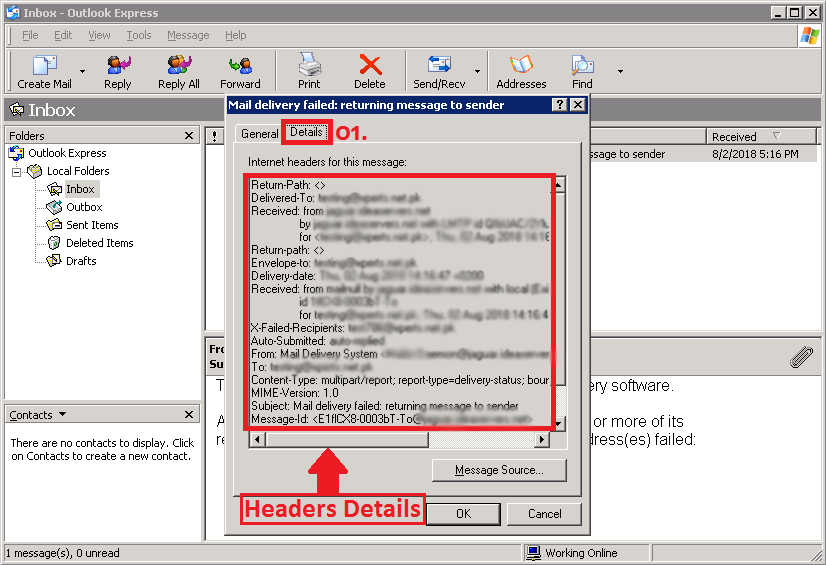Click '1 message(s), 0 unread' status text
The width and height of the screenshot is (826, 565).
point(63,553)
